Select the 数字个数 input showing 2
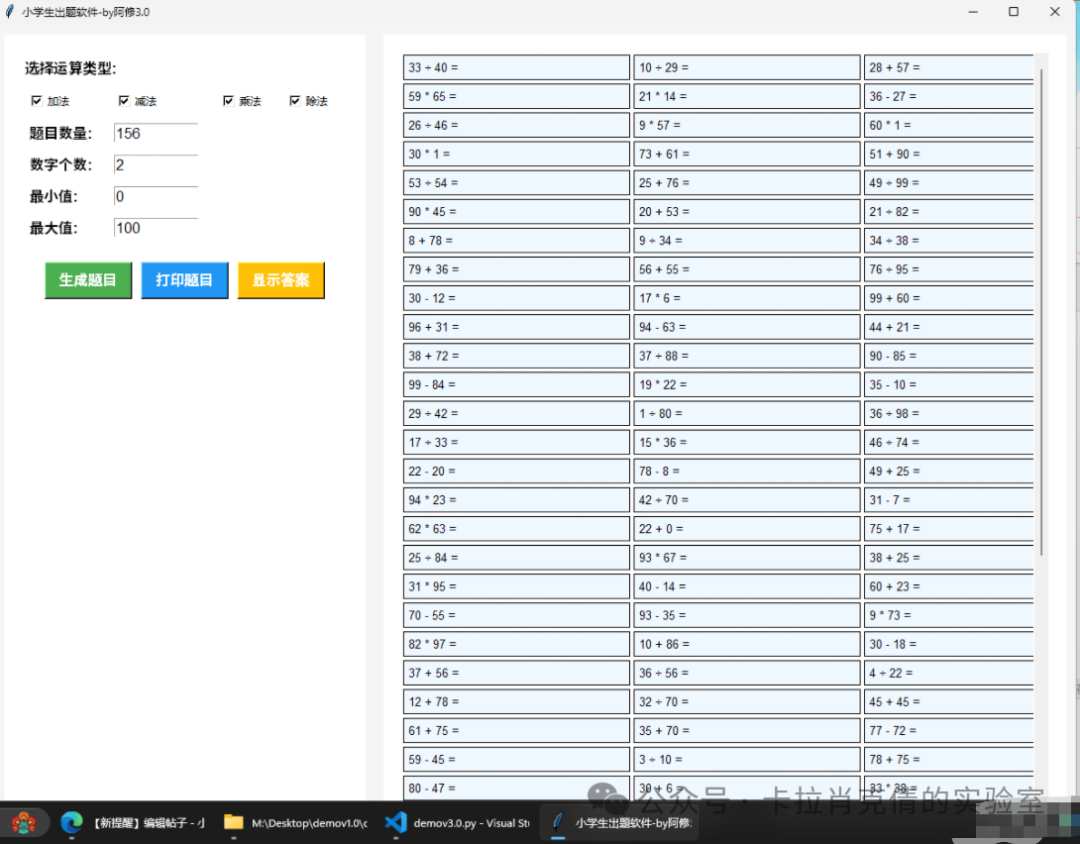The height and width of the screenshot is (844, 1080). coord(155,164)
